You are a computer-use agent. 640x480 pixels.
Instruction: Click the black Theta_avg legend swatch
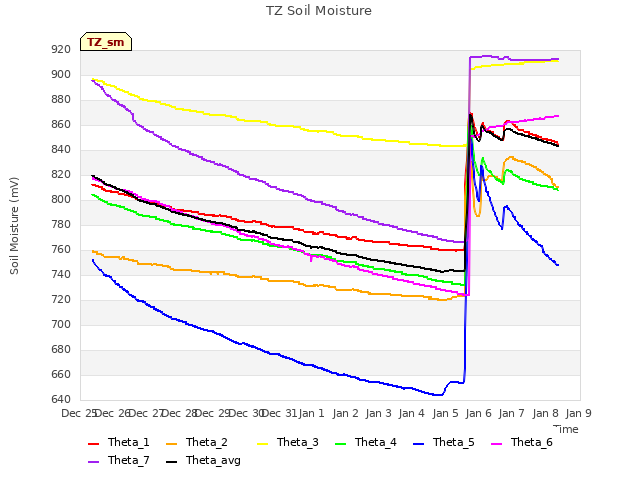pos(172,462)
